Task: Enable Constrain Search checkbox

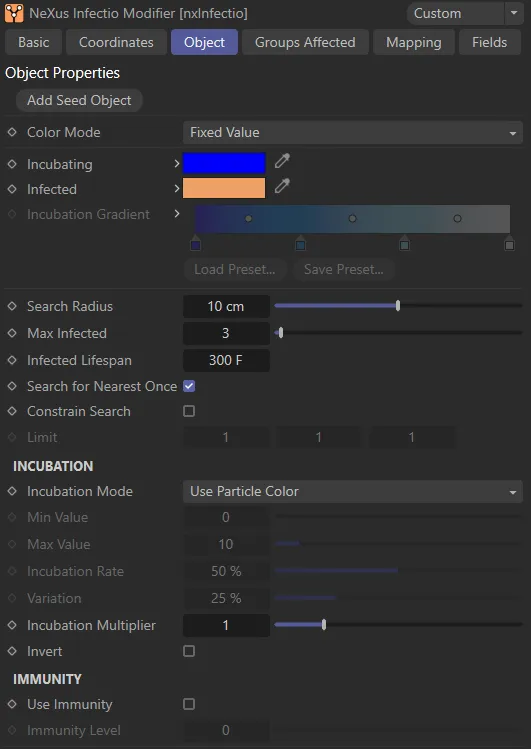Action: pos(189,411)
